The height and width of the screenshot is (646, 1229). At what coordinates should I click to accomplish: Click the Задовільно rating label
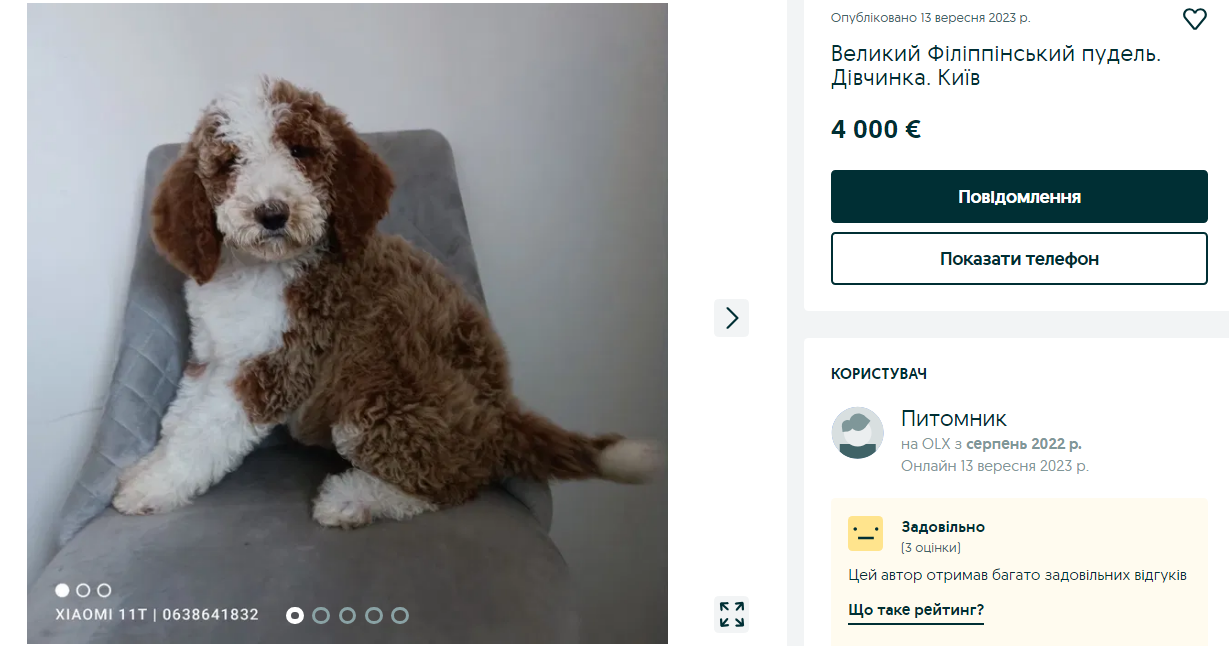[943, 527]
